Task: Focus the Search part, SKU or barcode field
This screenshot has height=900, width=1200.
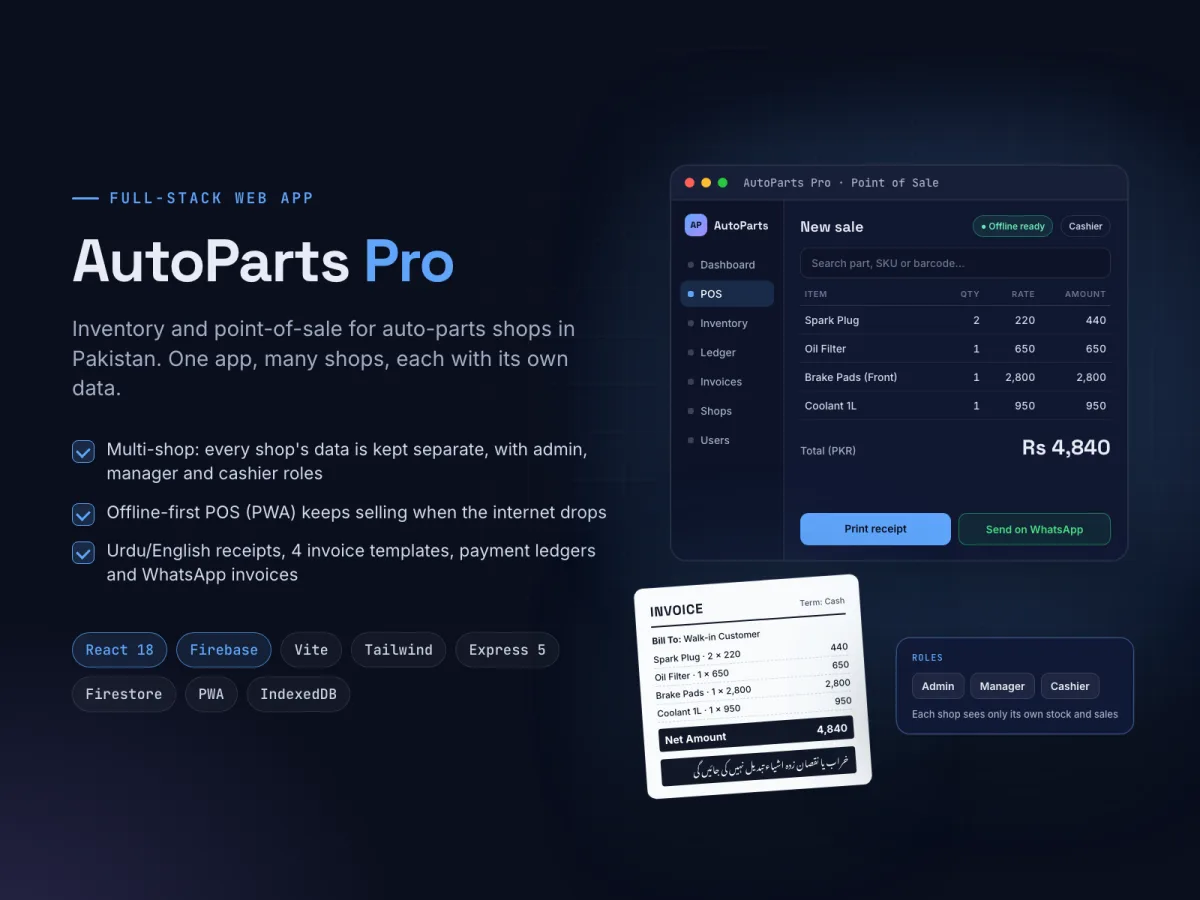Action: [955, 263]
